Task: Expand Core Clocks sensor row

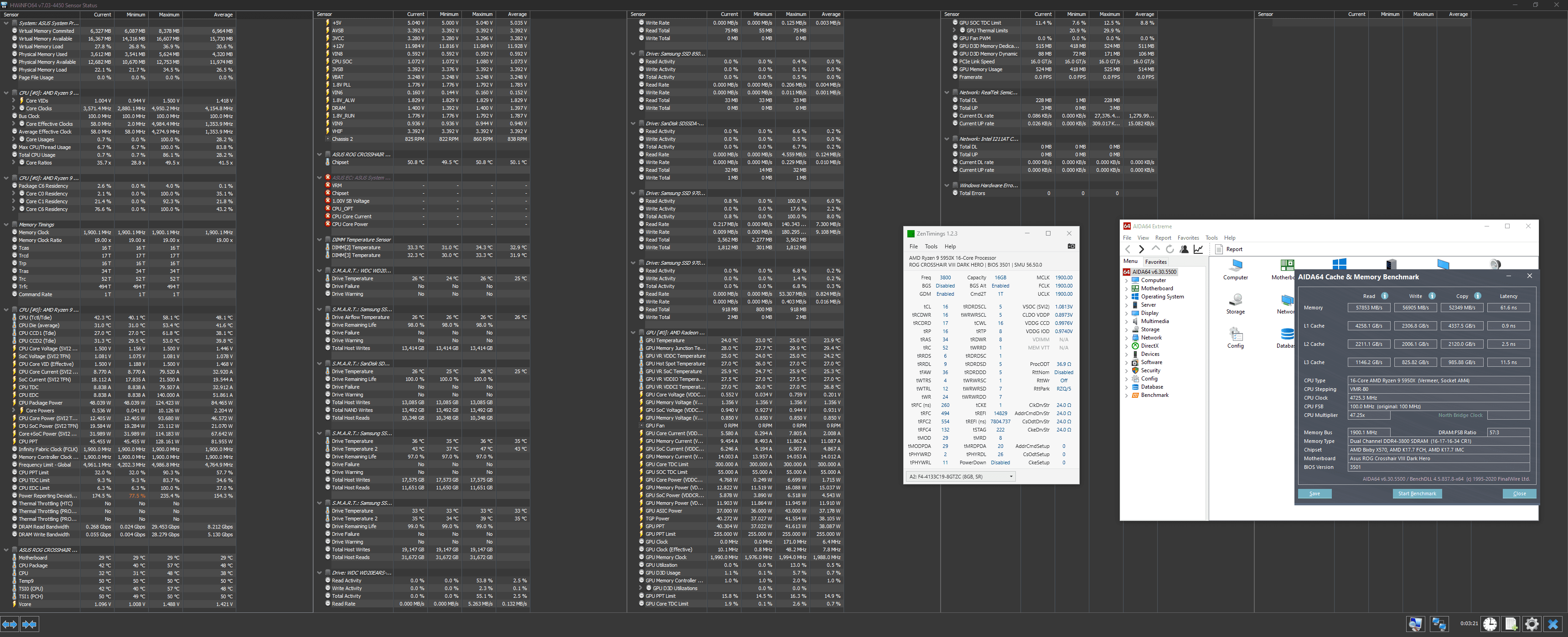Action: point(14,108)
